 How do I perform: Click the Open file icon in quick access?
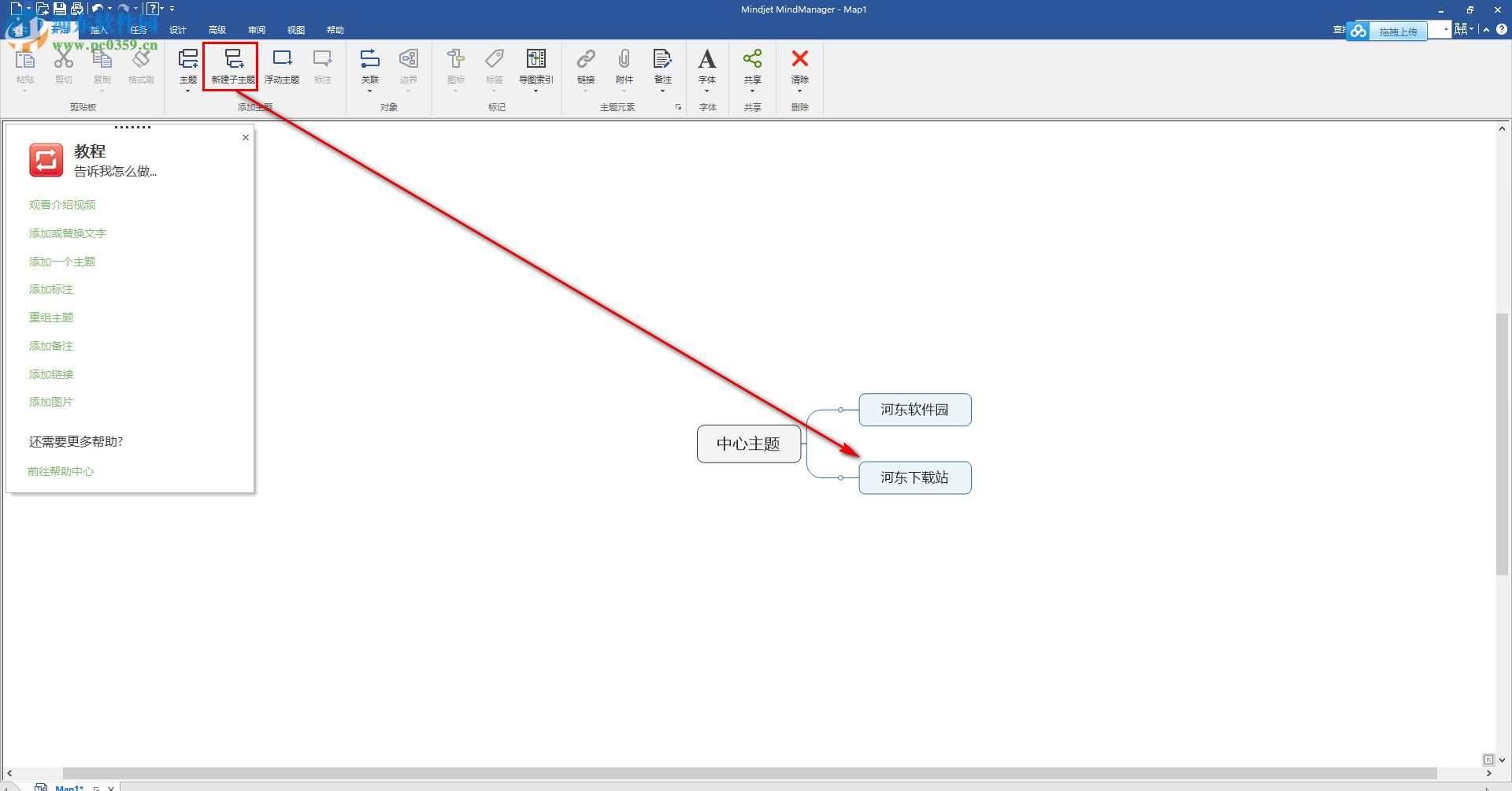pos(43,9)
